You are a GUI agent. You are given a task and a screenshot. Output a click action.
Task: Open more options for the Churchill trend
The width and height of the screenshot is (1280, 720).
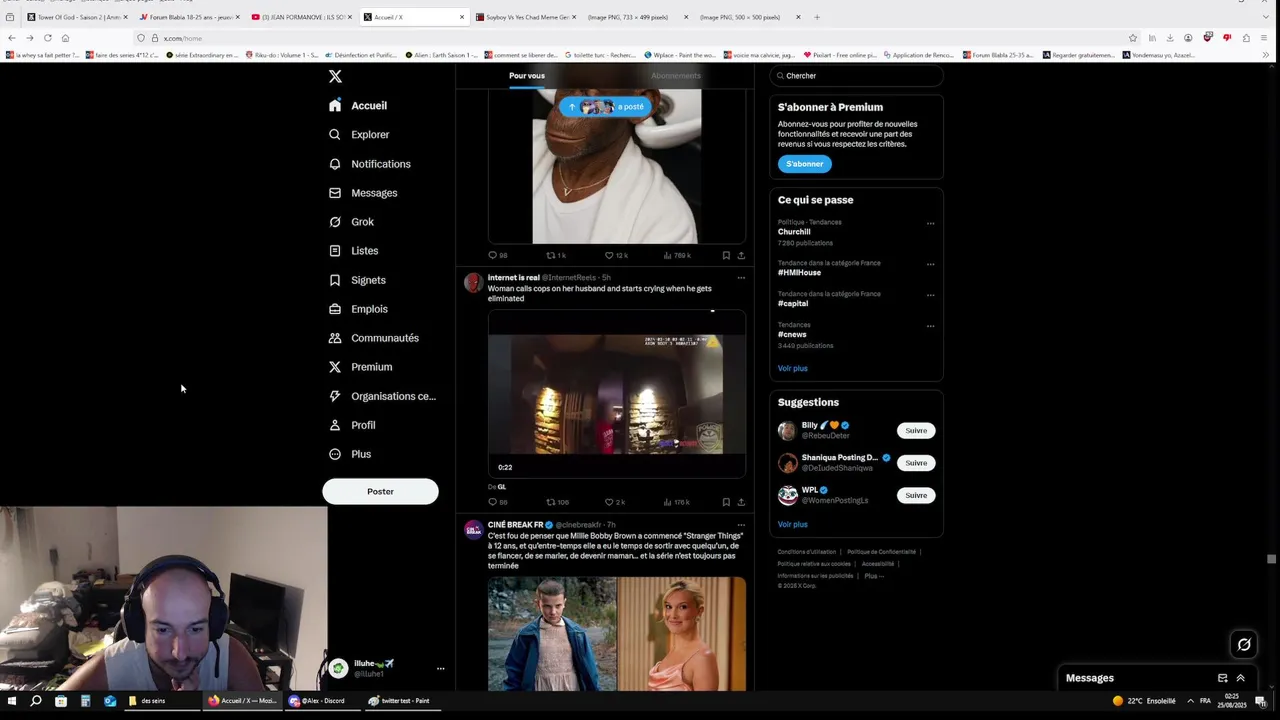coord(930,223)
